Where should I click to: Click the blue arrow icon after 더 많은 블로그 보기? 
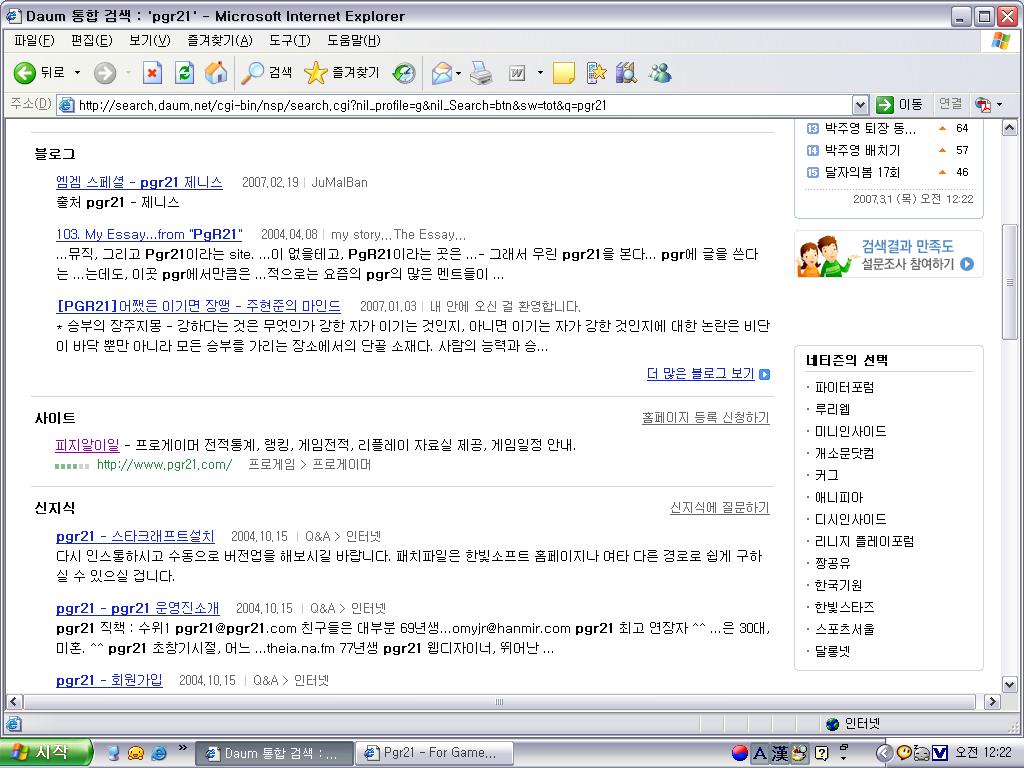coord(765,374)
